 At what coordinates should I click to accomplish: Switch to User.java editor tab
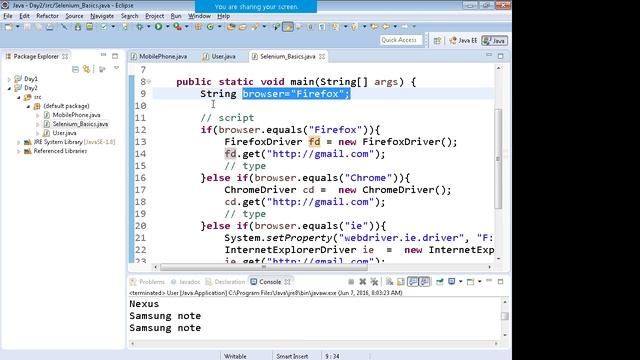[220, 56]
